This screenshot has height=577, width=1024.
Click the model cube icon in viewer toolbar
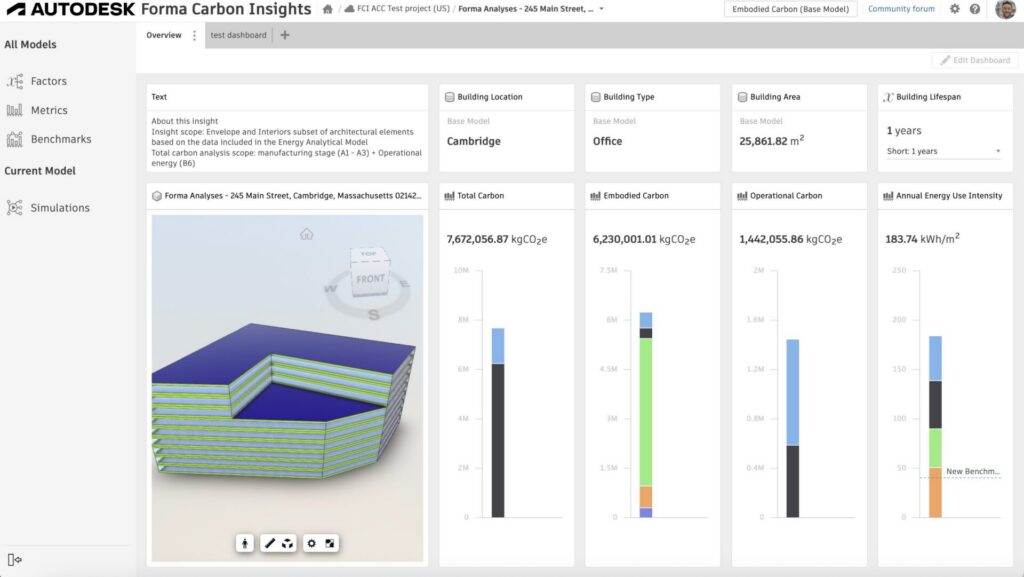288,543
